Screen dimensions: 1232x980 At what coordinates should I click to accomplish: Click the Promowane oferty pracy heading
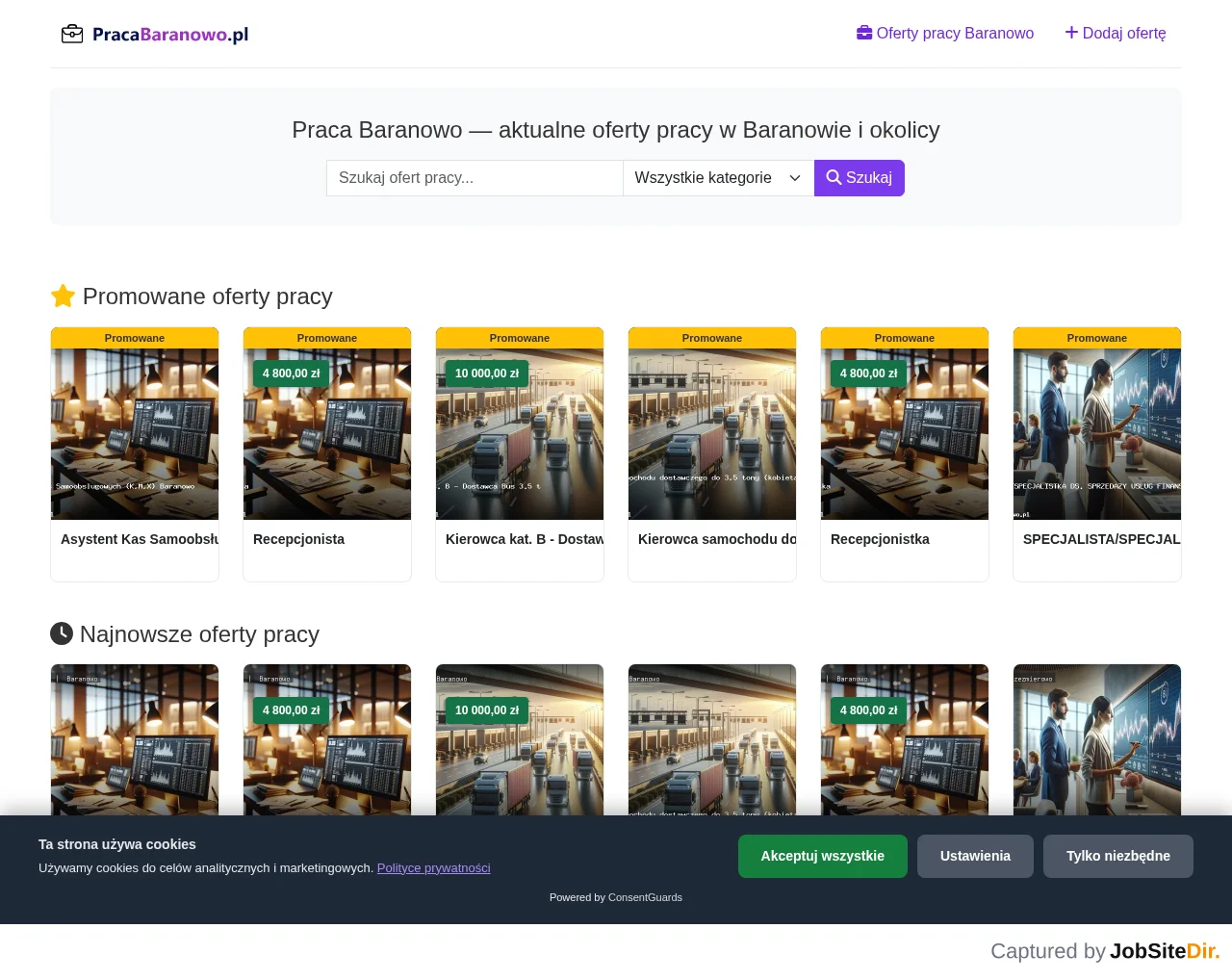pyautogui.click(x=192, y=297)
